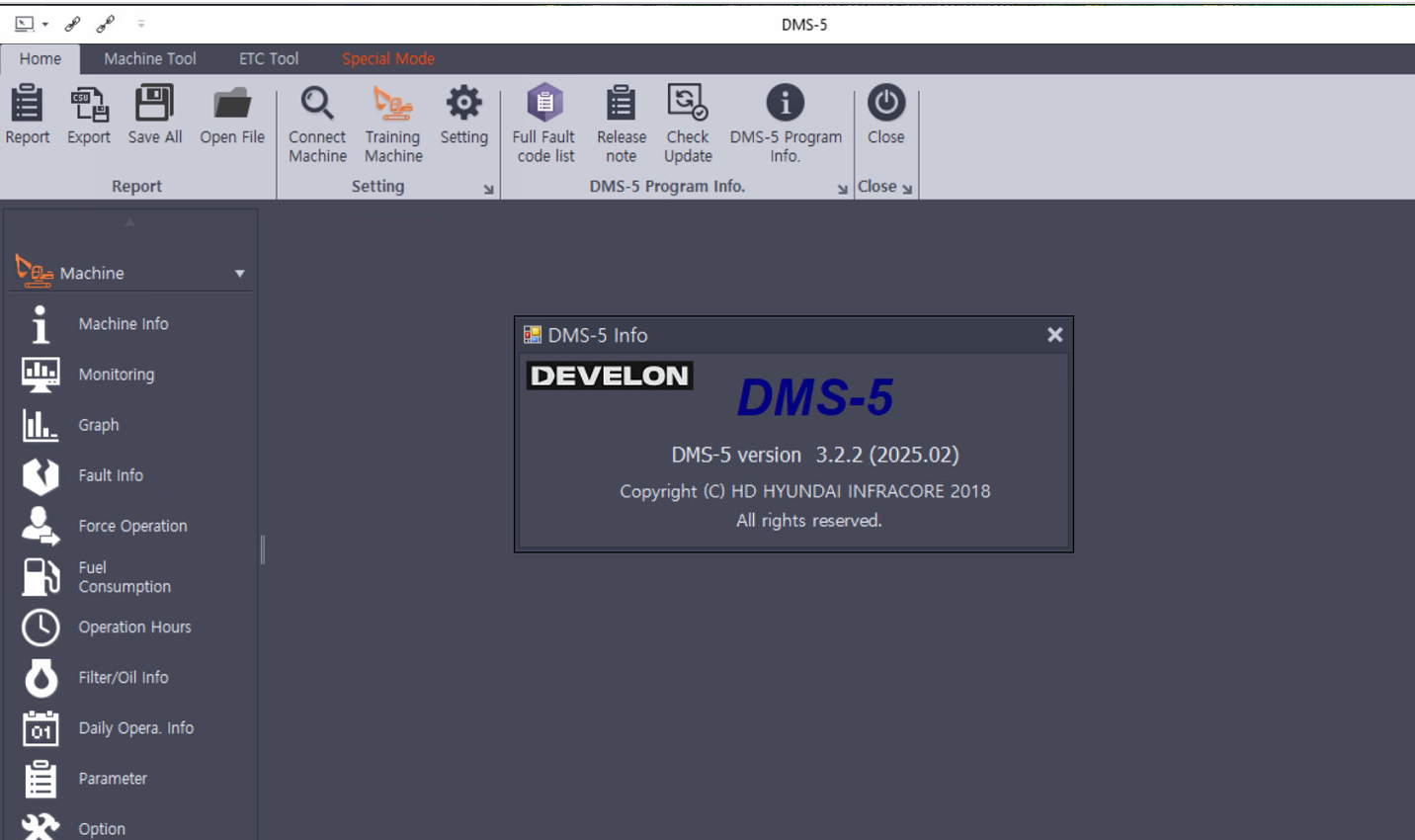Switch to the ETC Tool tab
This screenshot has width=1415, height=840.
[x=269, y=59]
